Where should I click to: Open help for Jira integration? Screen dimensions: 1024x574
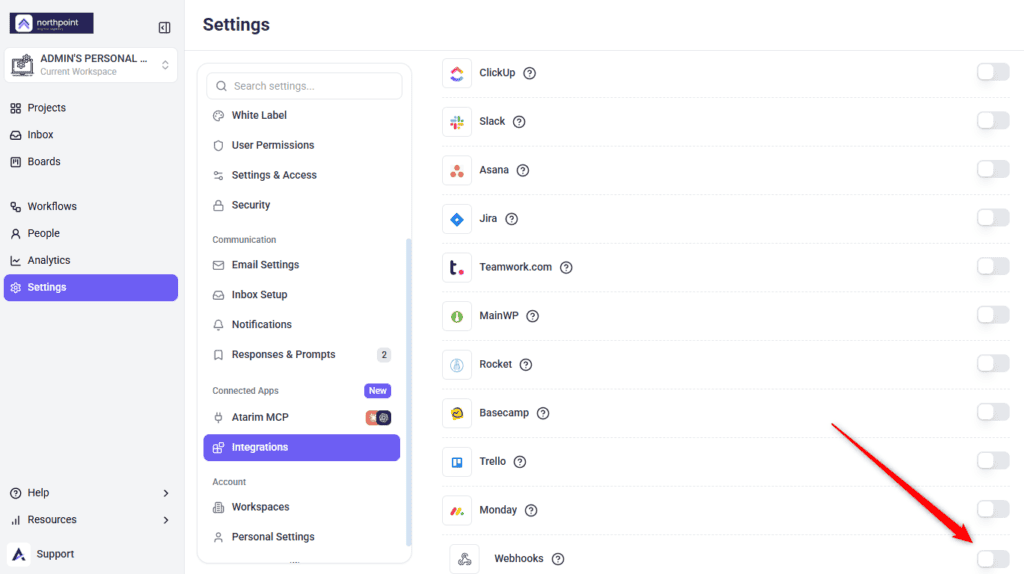click(512, 219)
